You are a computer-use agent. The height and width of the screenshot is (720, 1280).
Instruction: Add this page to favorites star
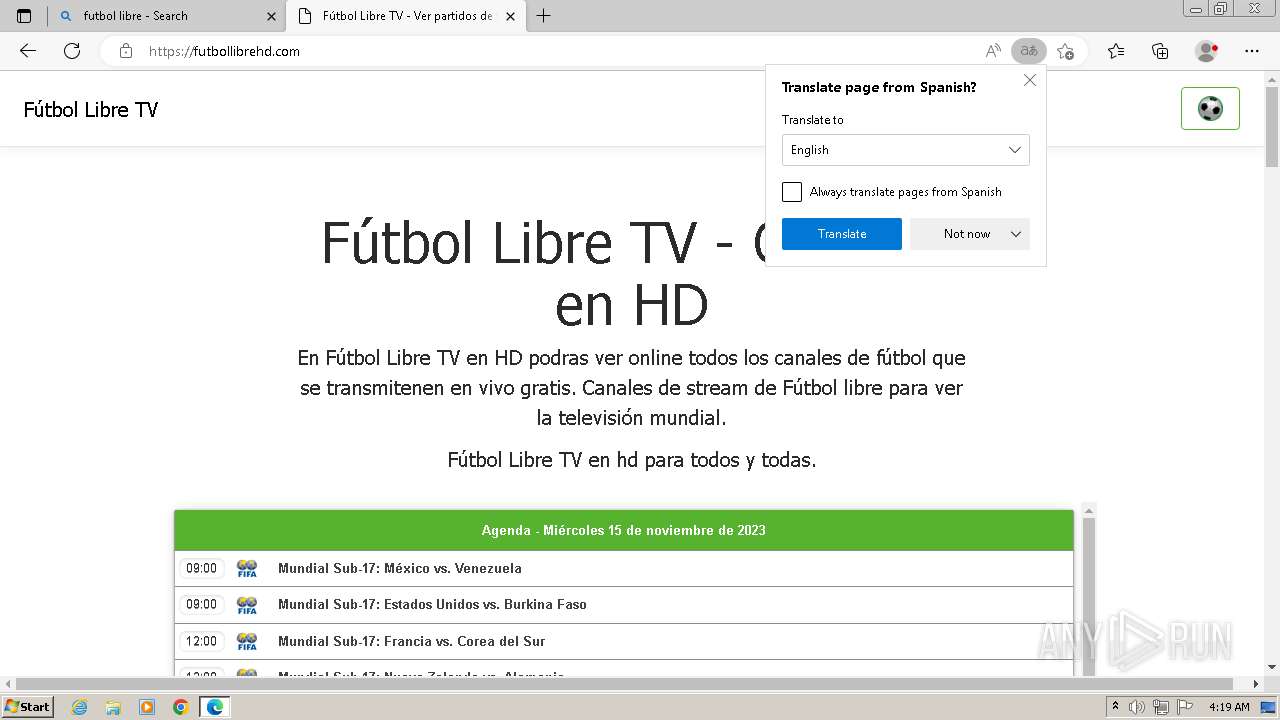pos(1066,51)
